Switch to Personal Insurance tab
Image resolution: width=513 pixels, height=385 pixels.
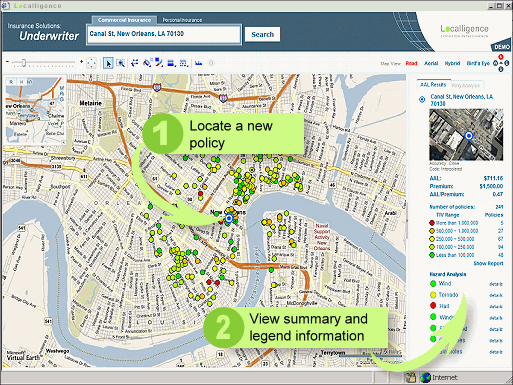(182, 20)
